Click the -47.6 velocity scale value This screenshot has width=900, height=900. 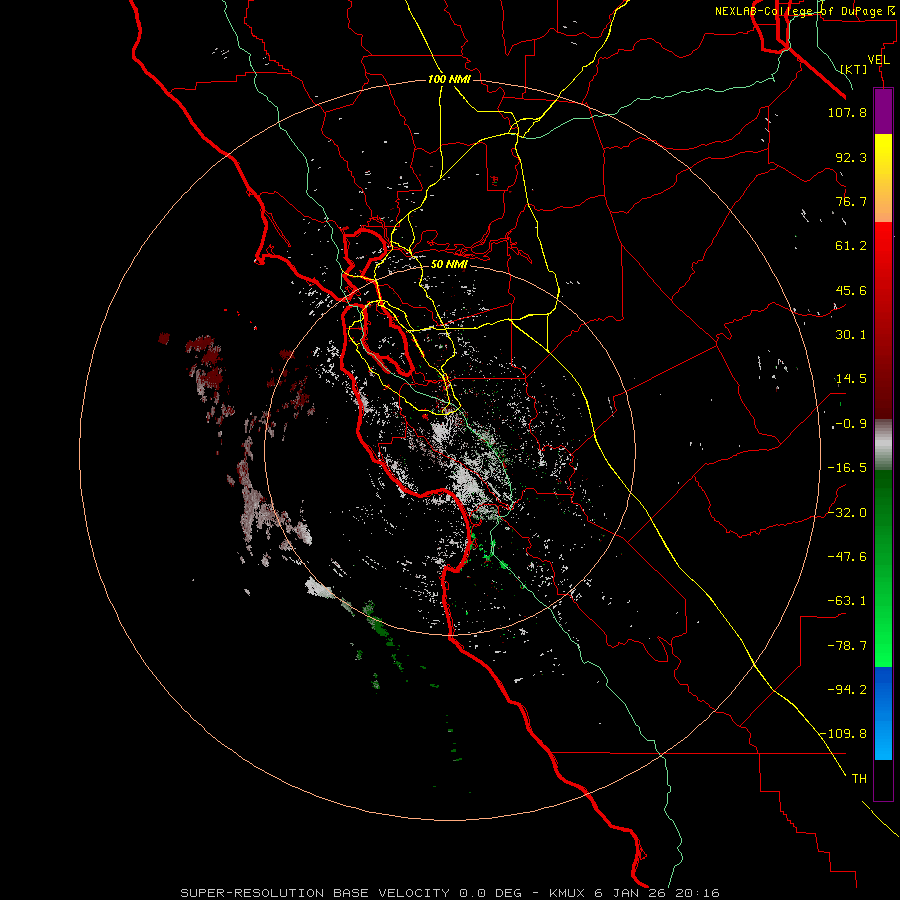point(847,557)
